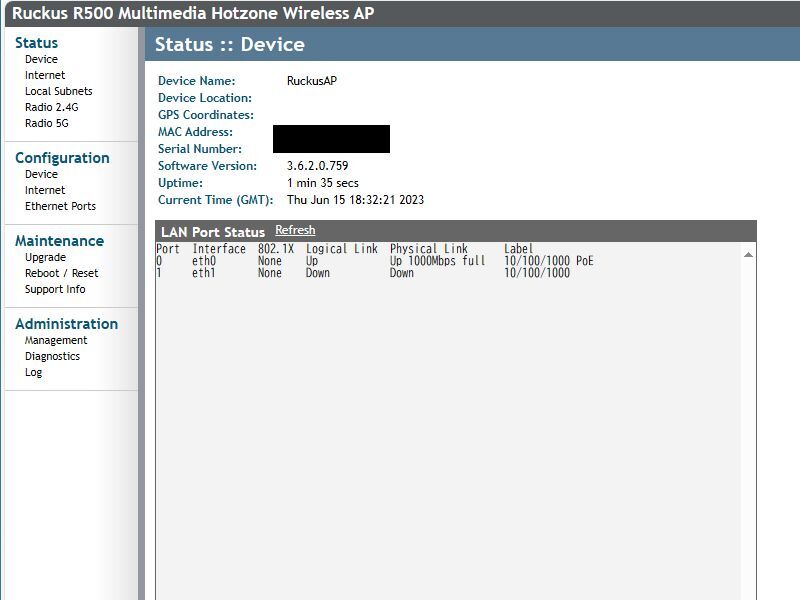Screen dimensions: 800x600
Task: View the Log page
Action: pyautogui.click(x=34, y=372)
